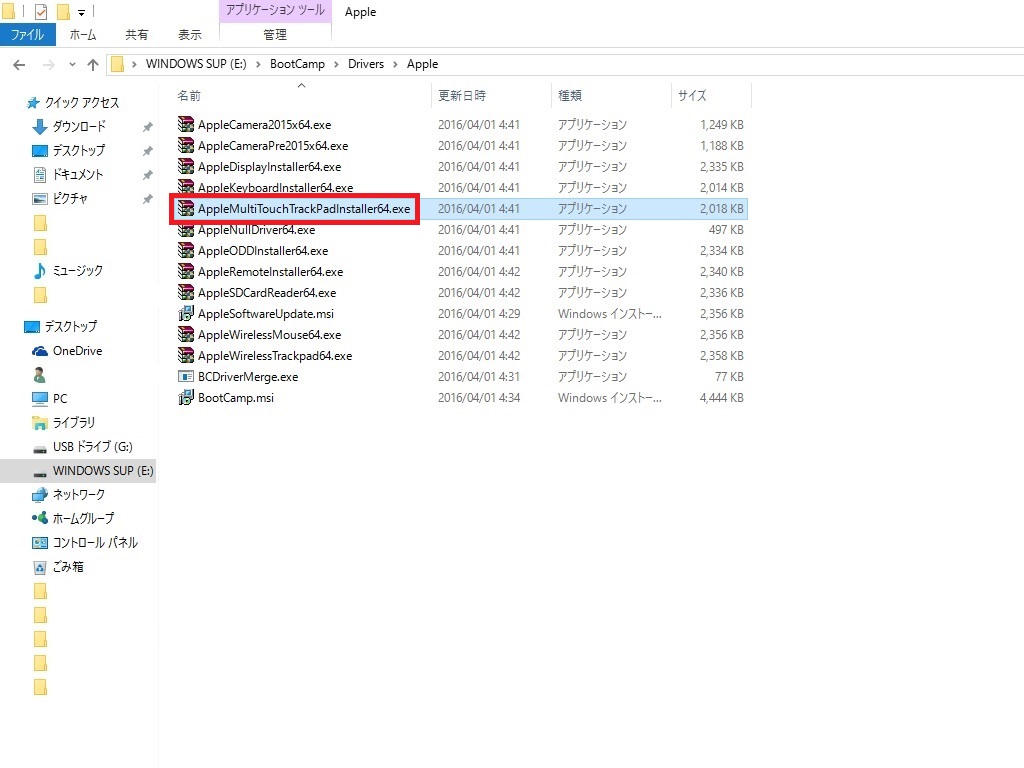Screen dimensions: 1024x768
Task: Switch to the 表示 ribbon tab
Action: (189, 35)
